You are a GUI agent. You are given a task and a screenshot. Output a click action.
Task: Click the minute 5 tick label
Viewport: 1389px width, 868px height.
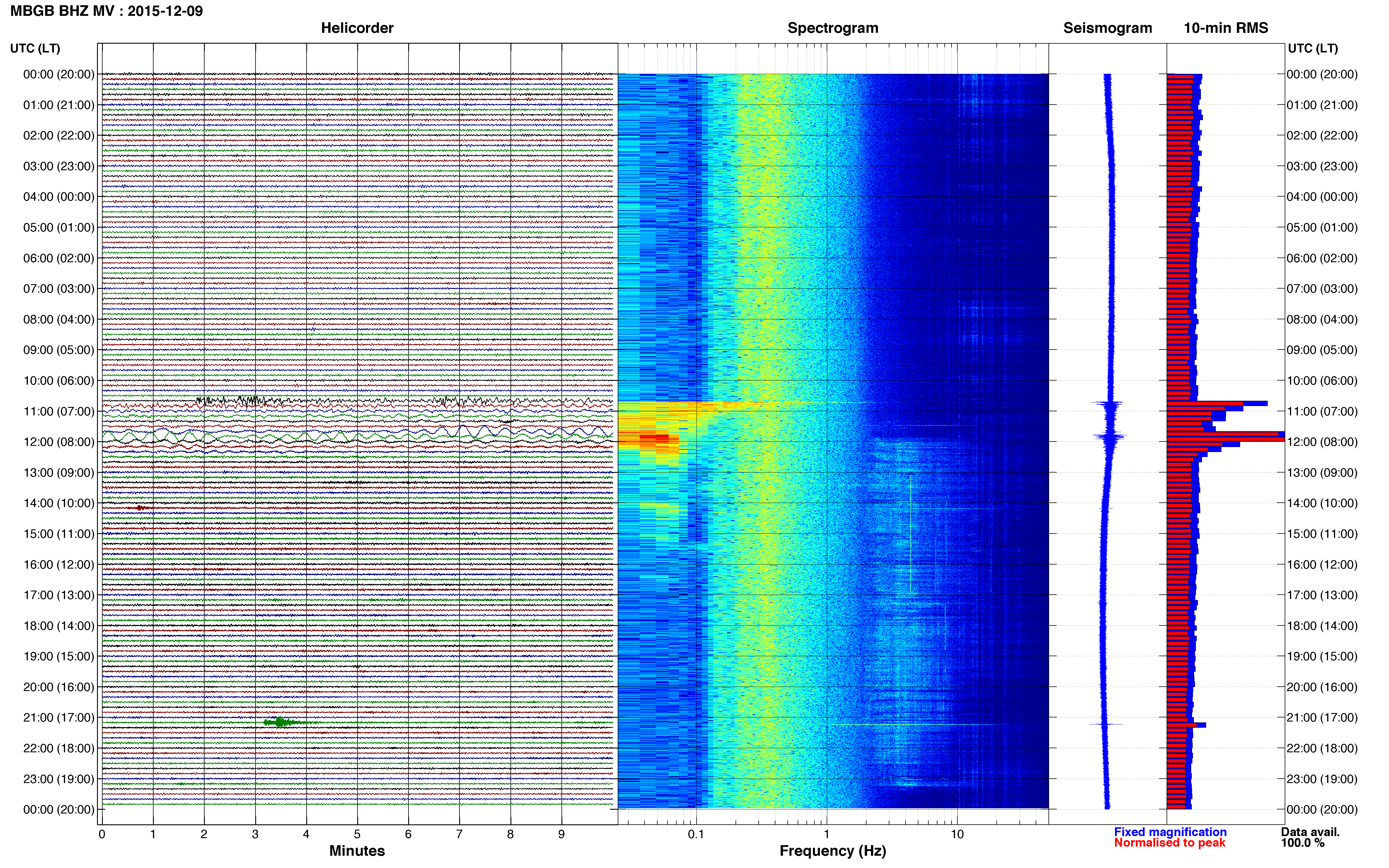click(x=357, y=834)
